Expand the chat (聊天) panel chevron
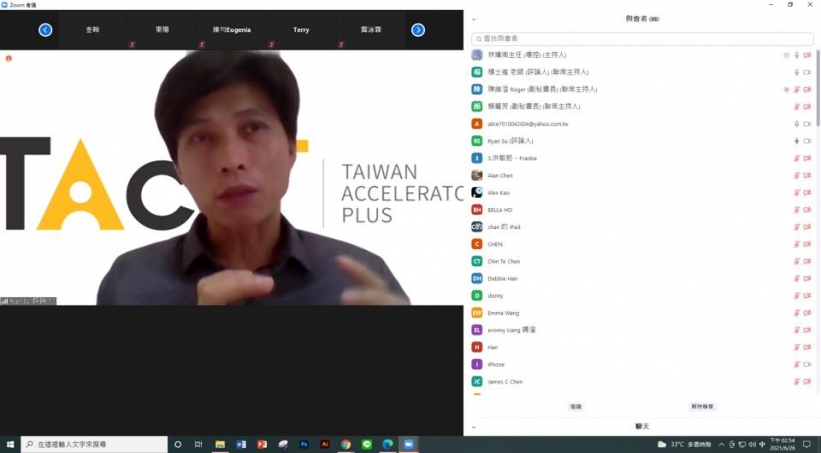 point(474,427)
